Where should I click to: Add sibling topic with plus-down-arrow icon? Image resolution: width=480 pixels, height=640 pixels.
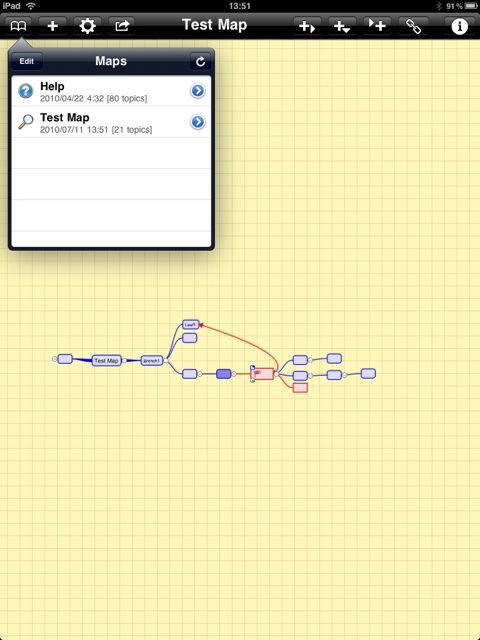coord(342,27)
